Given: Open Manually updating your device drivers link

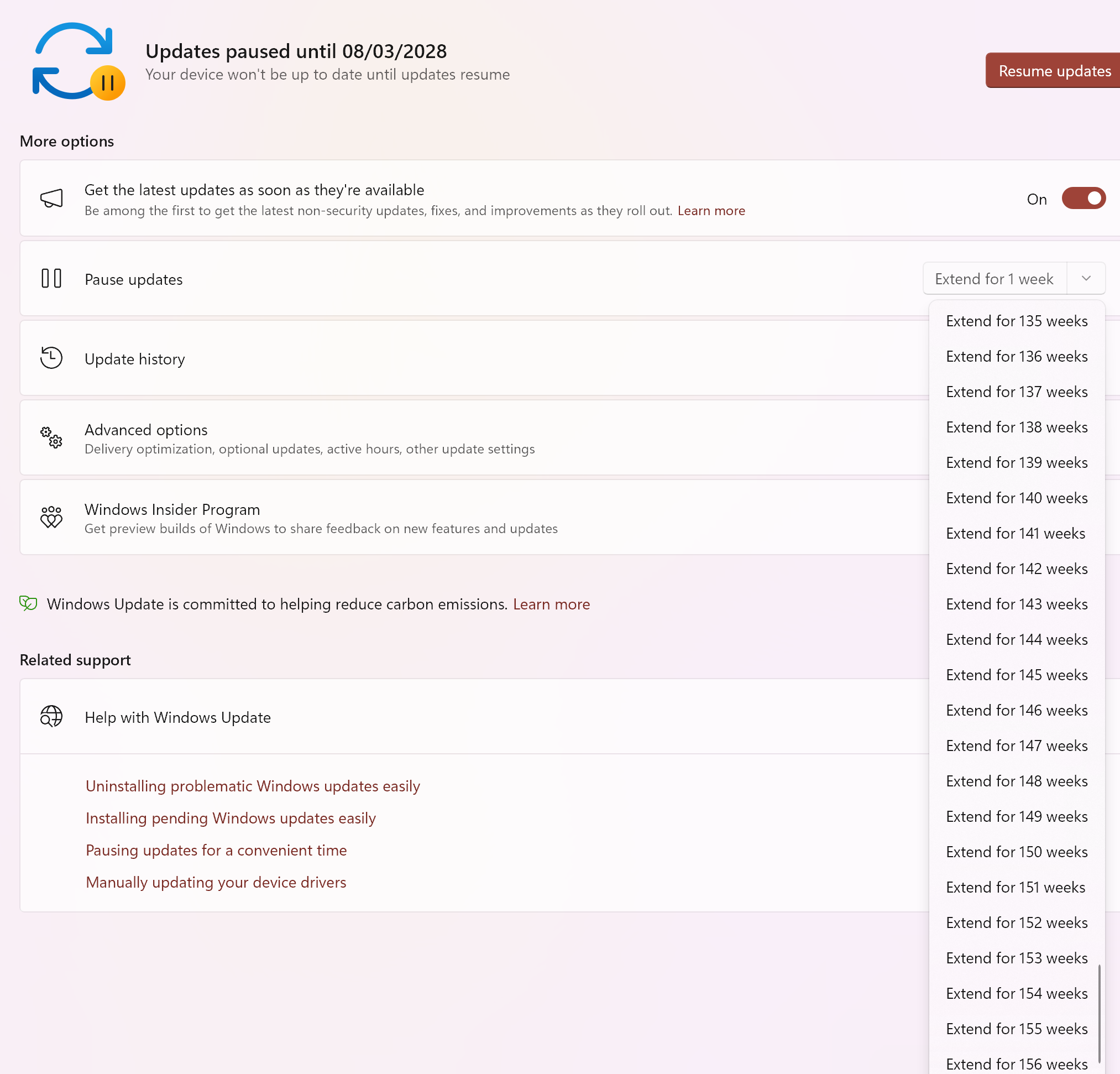Looking at the screenshot, I should click(216, 883).
